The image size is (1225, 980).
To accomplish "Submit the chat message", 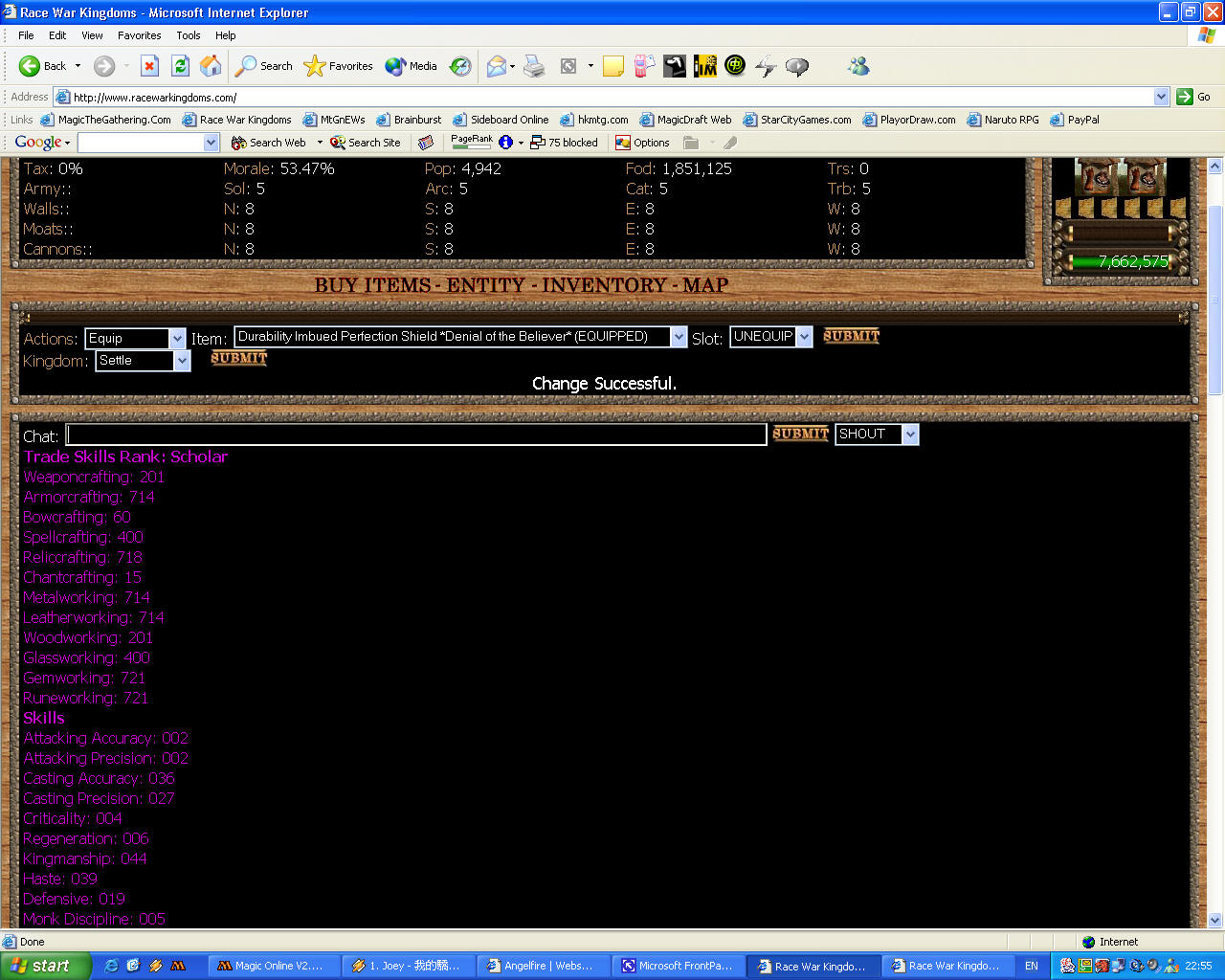I will click(800, 434).
